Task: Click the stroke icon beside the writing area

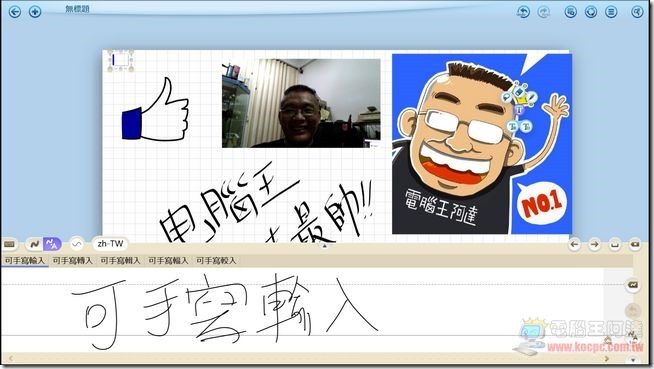Action: [x=633, y=285]
